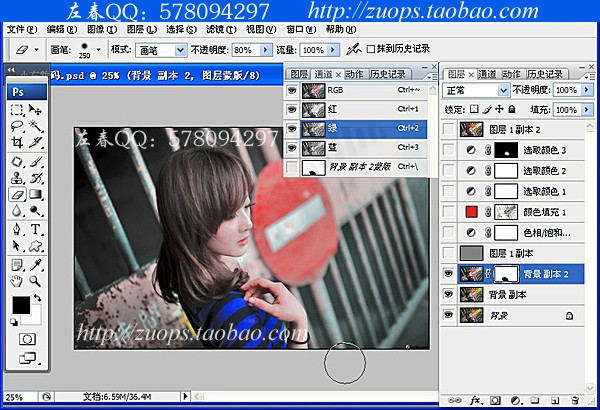The width and height of the screenshot is (600, 410).
Task: Select the Gradient tool
Action: coord(36,194)
